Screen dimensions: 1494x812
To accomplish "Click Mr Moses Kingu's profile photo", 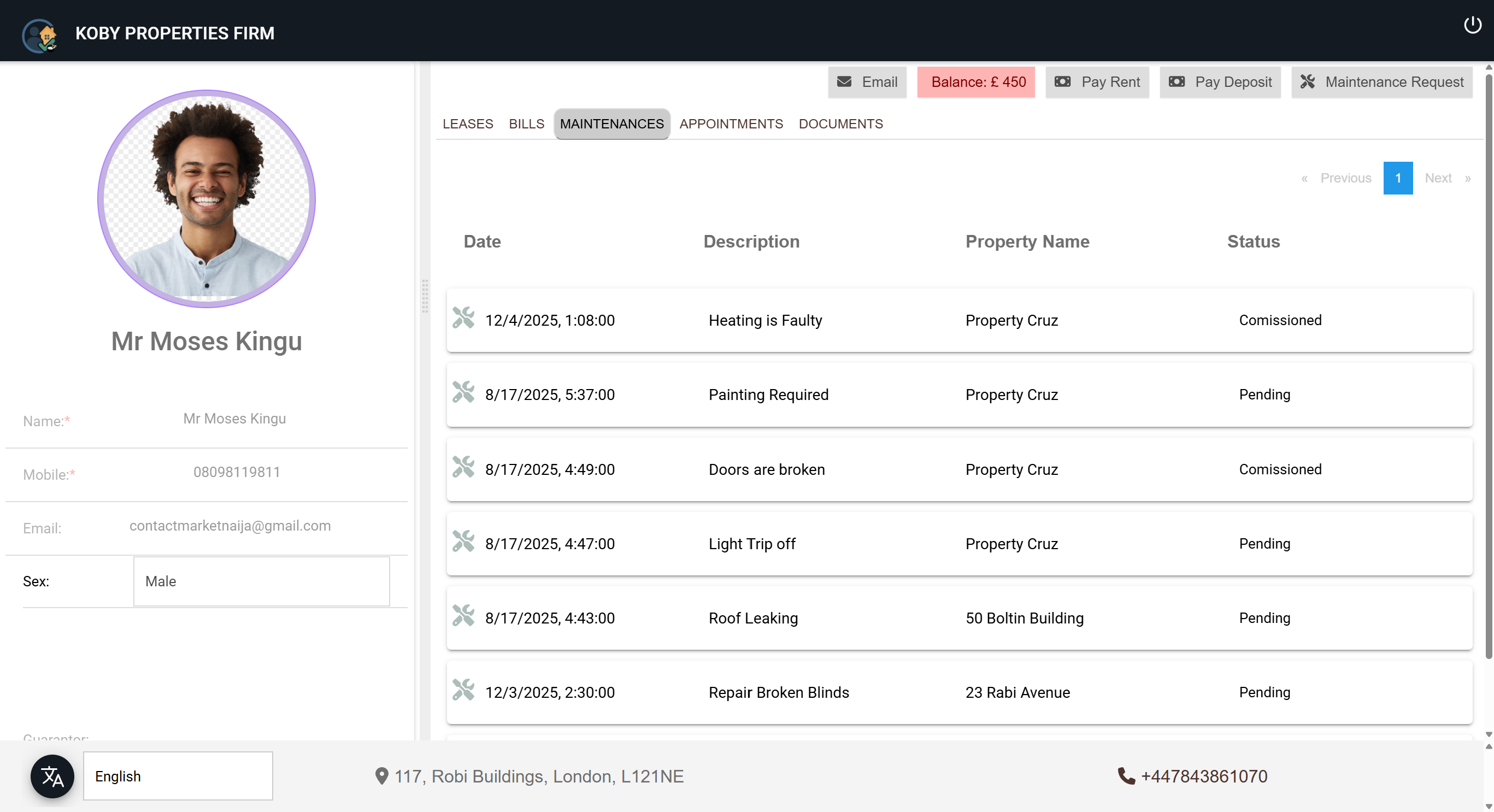I will pos(207,199).
